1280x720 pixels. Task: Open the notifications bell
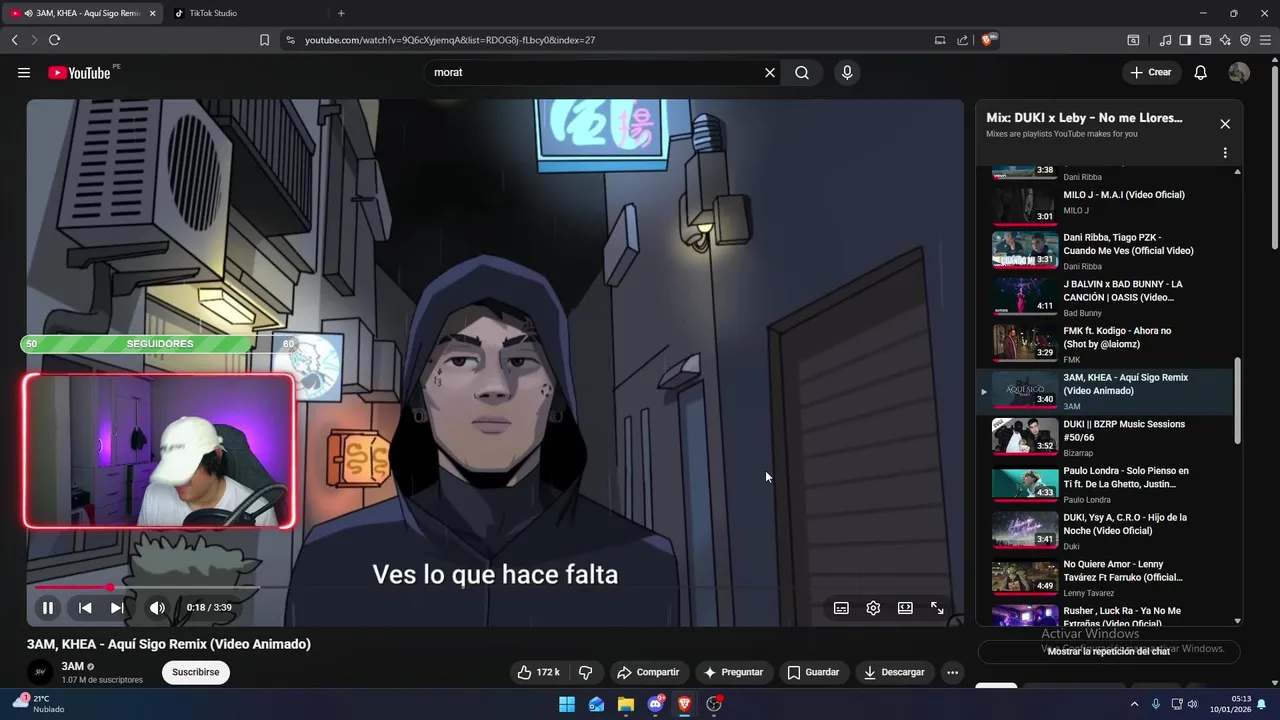coord(1201,73)
